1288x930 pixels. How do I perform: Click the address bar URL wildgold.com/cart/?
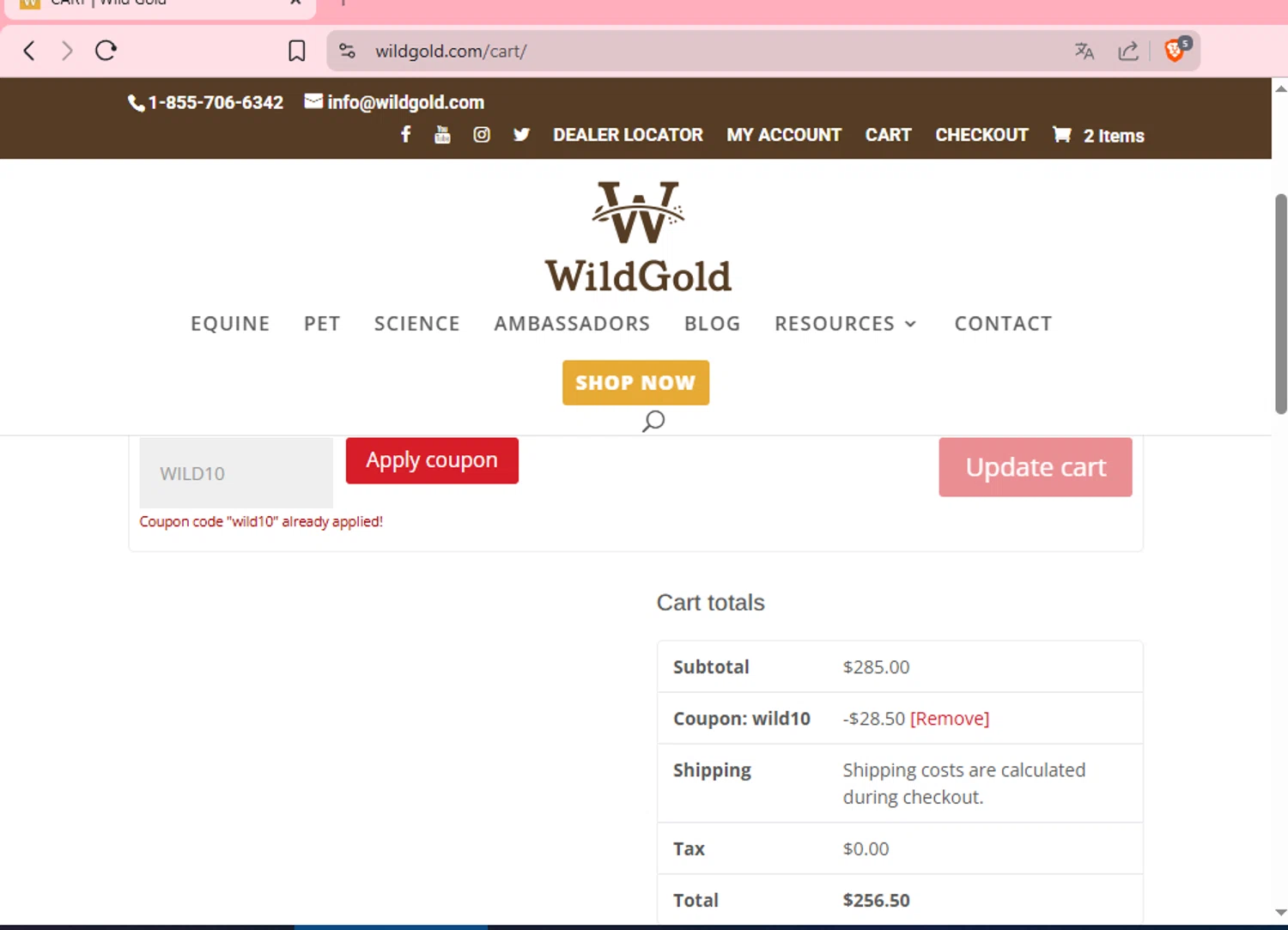(451, 51)
